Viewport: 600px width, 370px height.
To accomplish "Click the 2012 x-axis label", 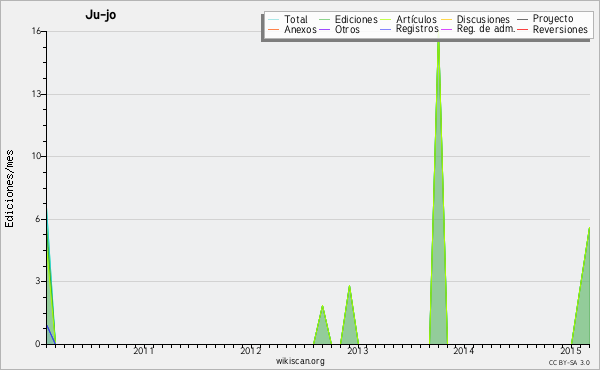I will pos(251,350).
